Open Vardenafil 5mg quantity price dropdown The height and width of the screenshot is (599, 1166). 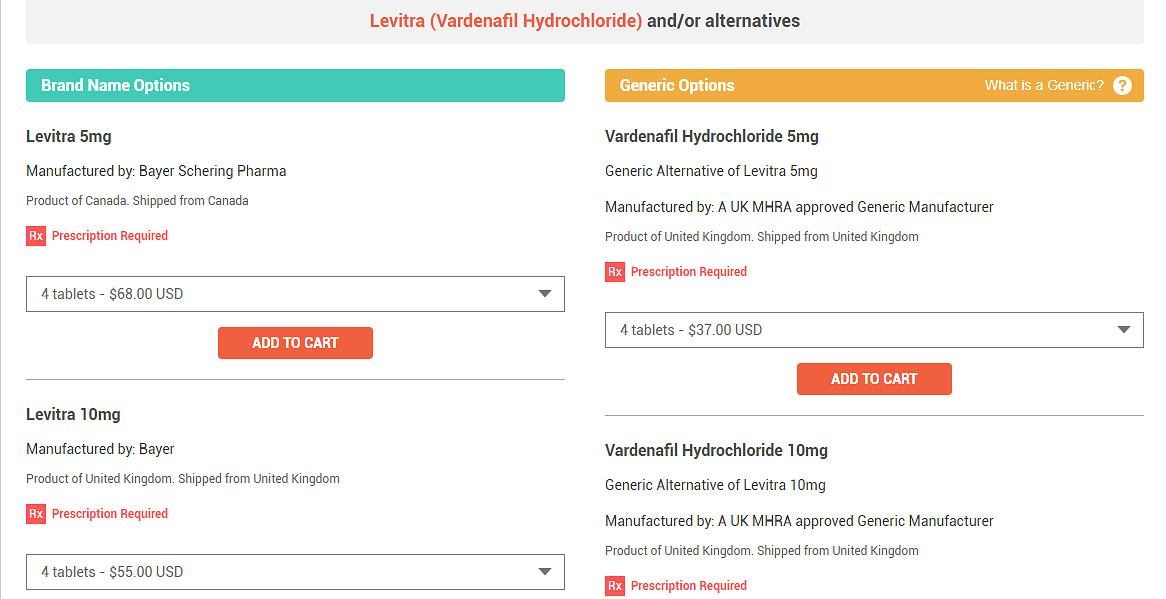[874, 330]
